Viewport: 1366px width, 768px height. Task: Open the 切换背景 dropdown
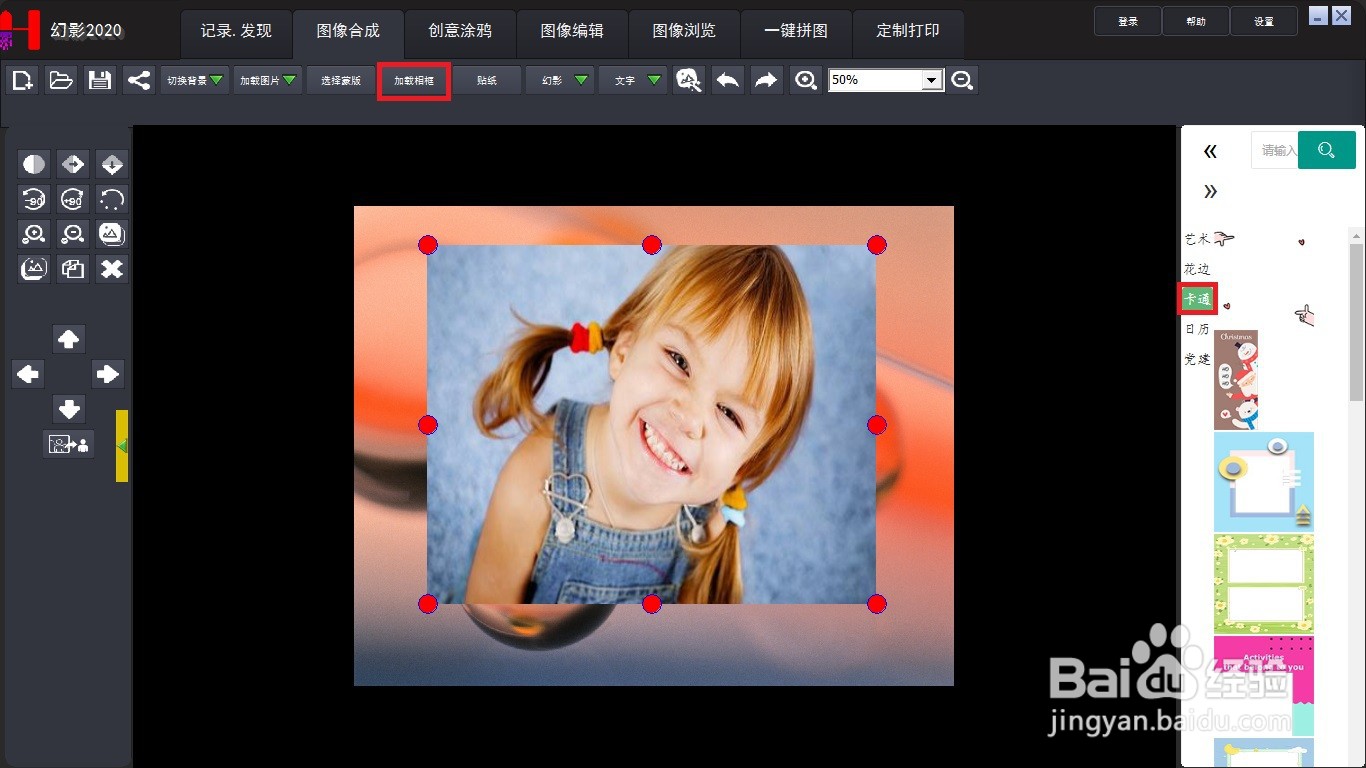click(195, 80)
